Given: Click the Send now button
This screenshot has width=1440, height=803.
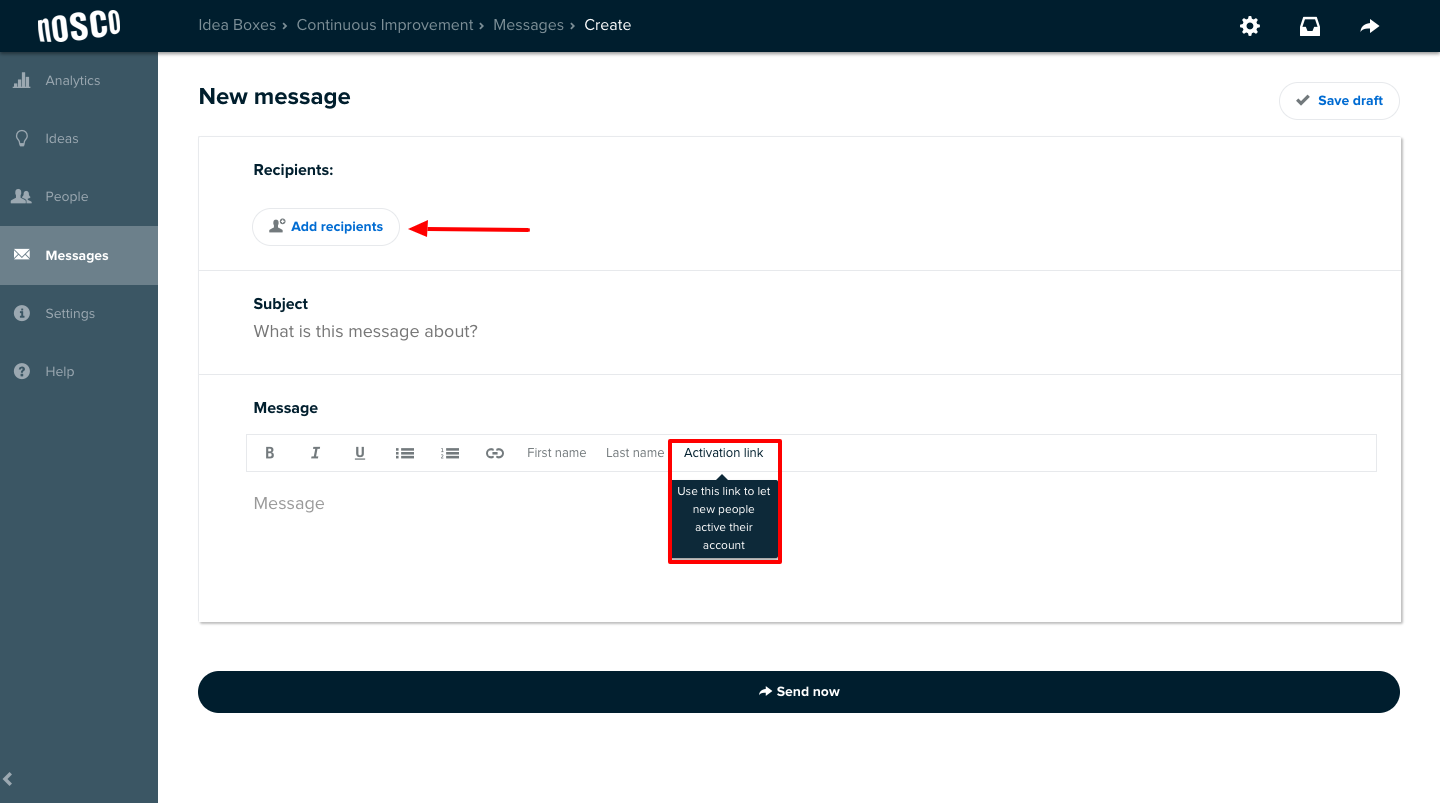Looking at the screenshot, I should (799, 692).
